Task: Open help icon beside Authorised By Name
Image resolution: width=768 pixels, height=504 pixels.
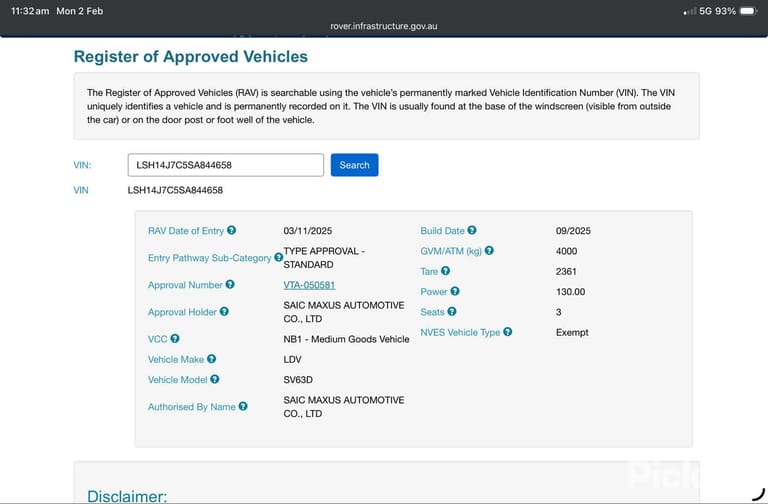Action: pyautogui.click(x=243, y=407)
